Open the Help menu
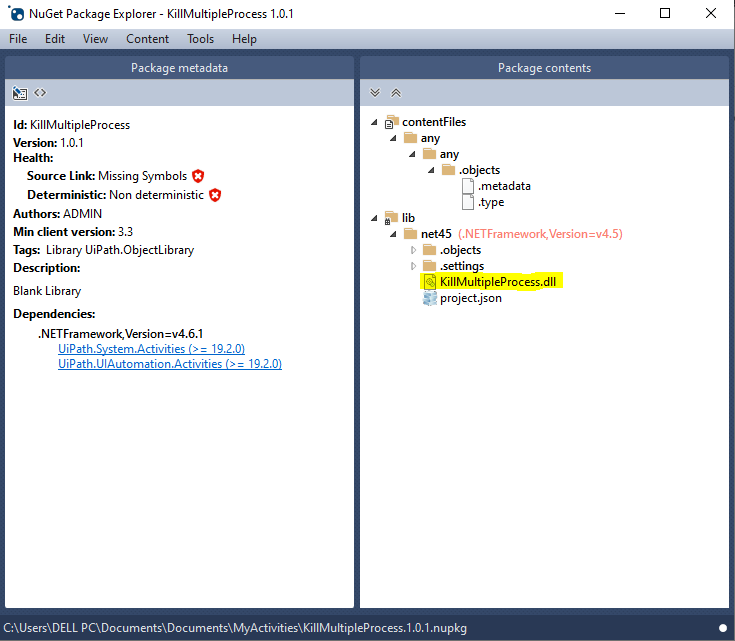The width and height of the screenshot is (735, 641). coord(244,39)
